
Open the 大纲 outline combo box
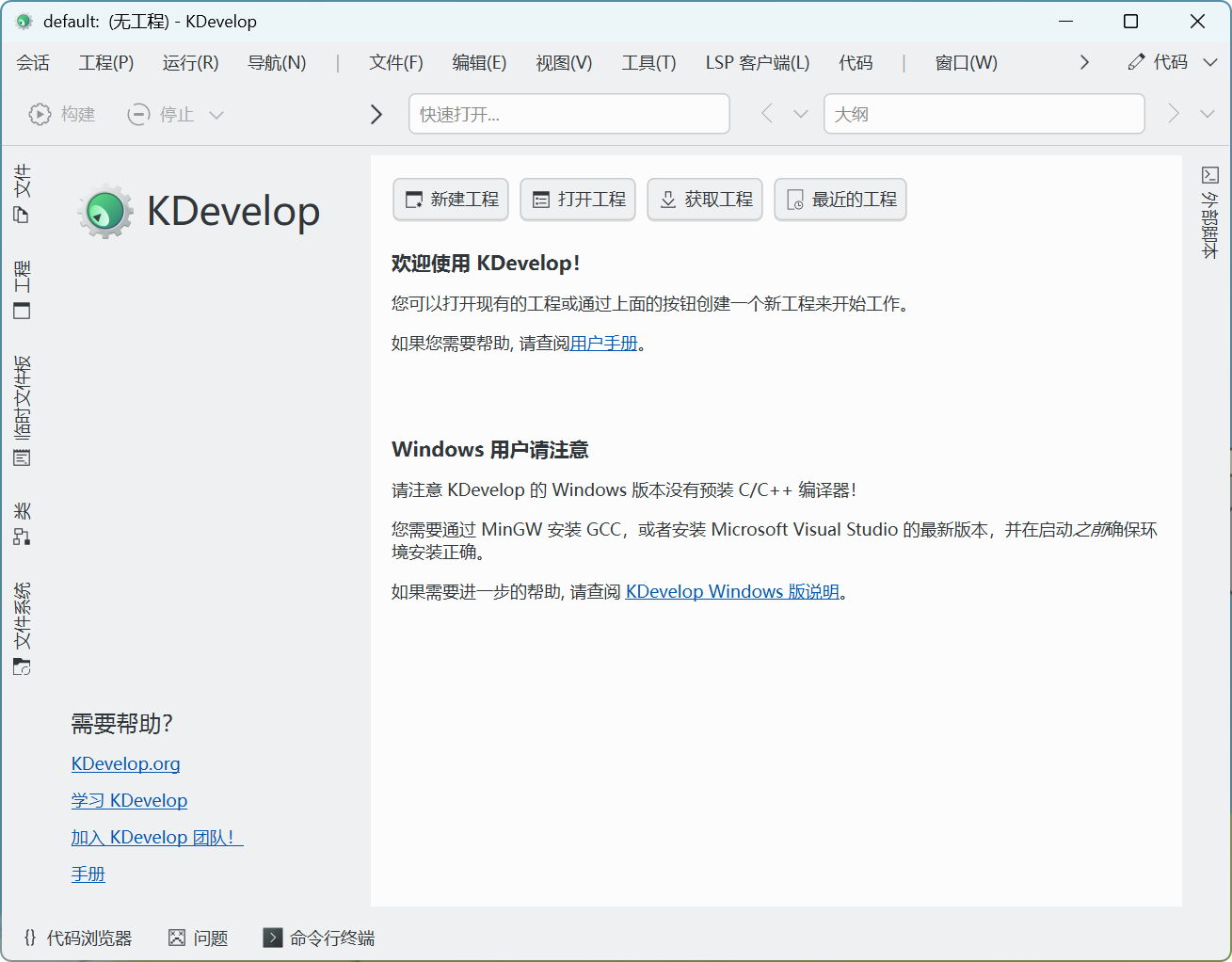tap(984, 113)
